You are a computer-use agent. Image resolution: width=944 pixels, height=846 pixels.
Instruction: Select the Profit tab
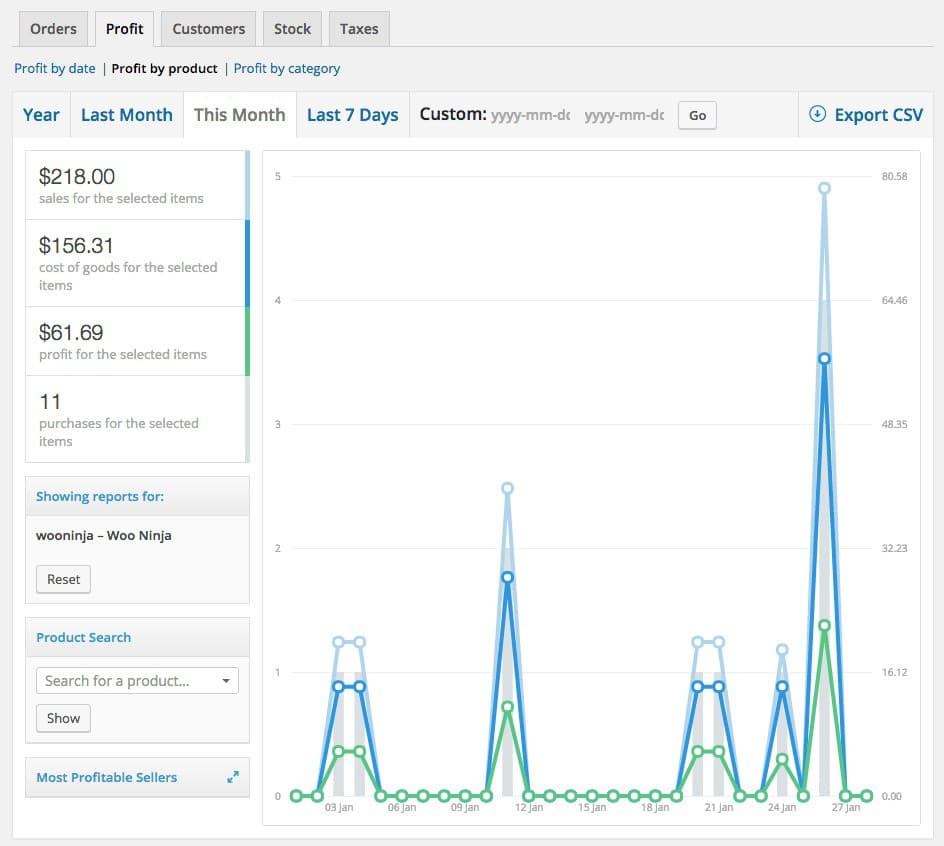[125, 29]
